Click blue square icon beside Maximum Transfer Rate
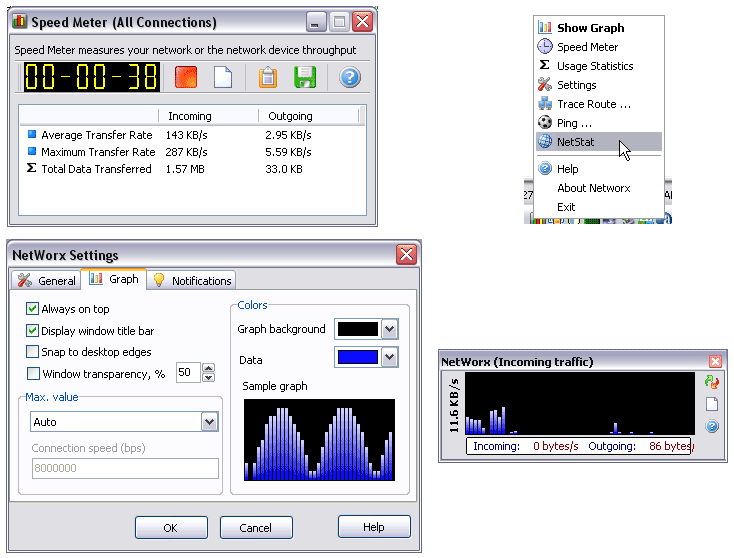The image size is (734, 558). (x=32, y=151)
